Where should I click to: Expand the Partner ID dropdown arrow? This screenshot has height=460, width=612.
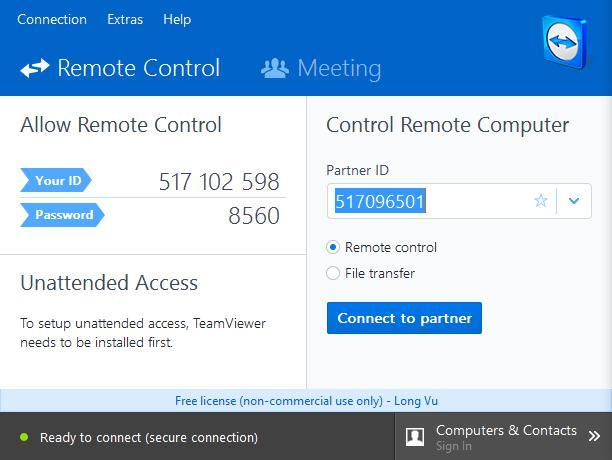tap(574, 201)
